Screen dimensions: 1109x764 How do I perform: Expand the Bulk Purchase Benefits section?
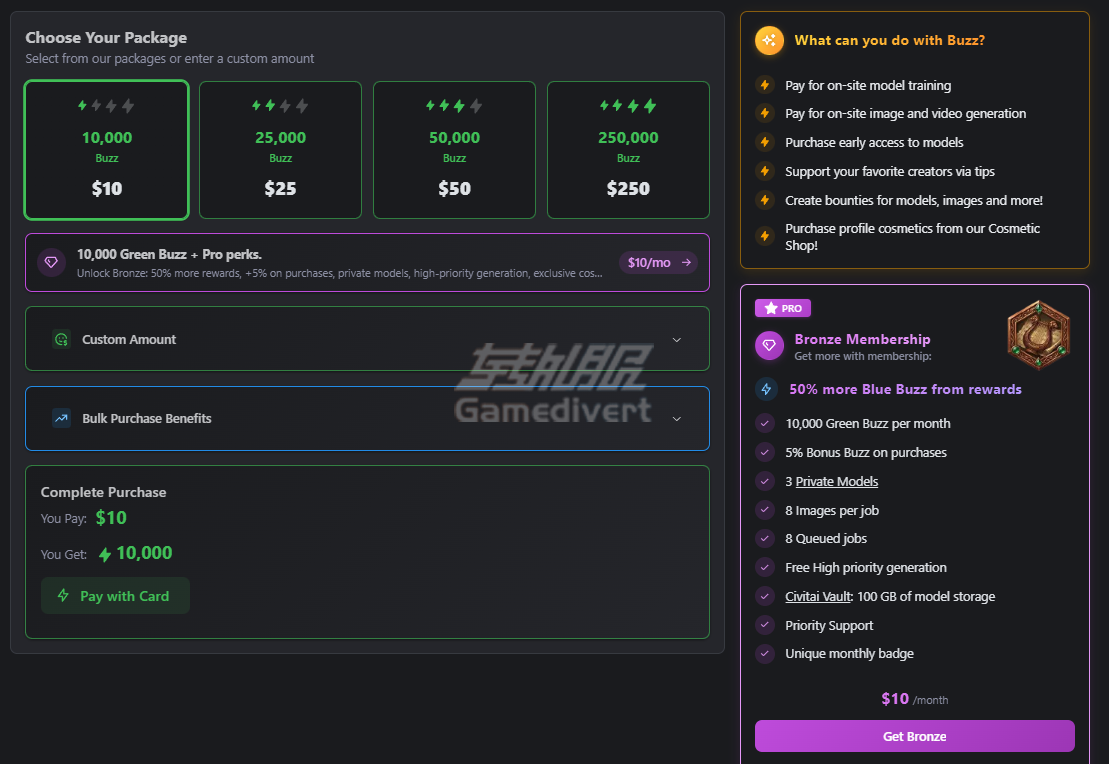(367, 418)
